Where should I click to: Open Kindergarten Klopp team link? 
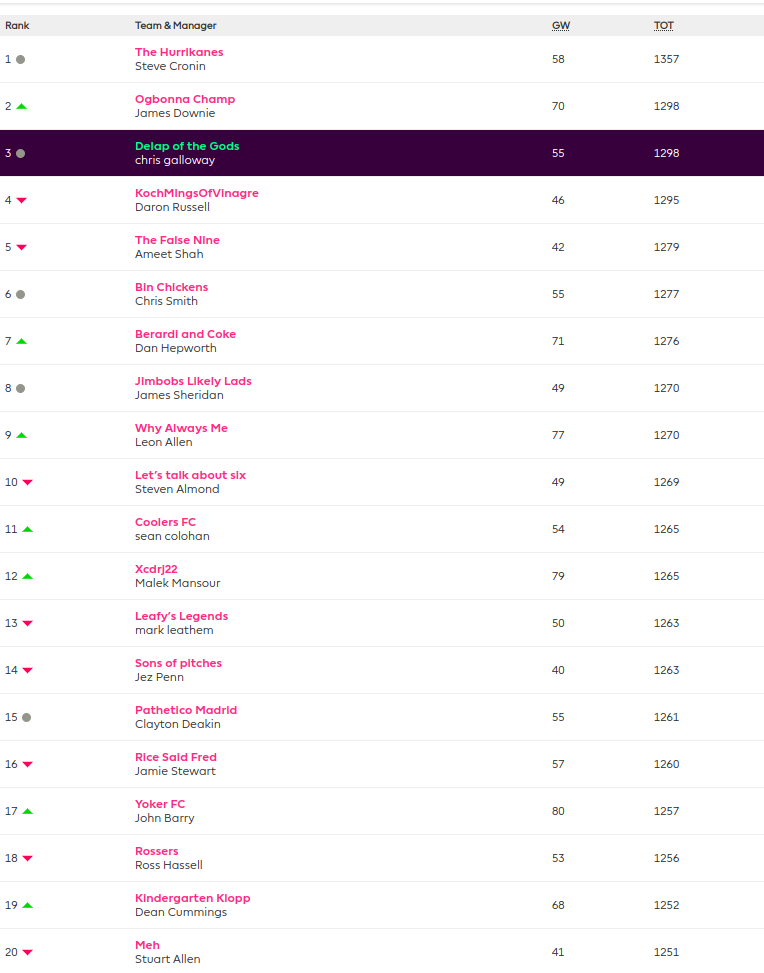(192, 898)
